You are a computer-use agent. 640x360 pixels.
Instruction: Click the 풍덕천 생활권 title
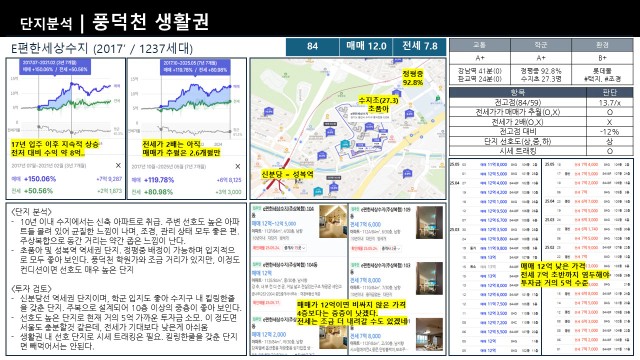(x=151, y=22)
